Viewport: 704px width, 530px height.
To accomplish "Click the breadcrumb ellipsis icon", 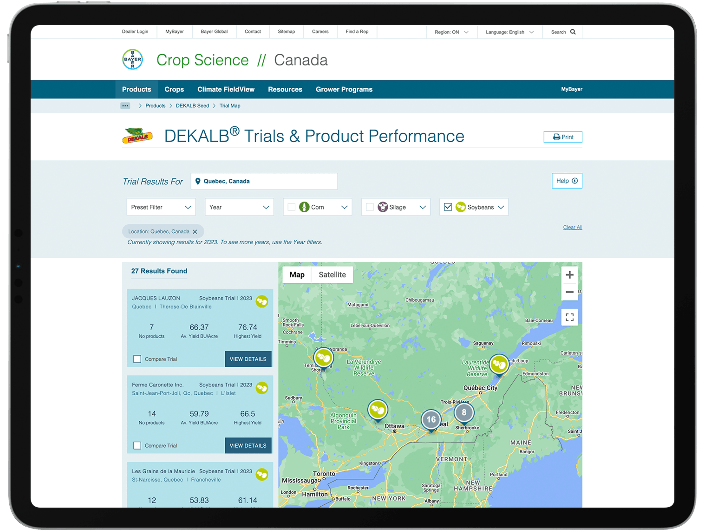I will pyautogui.click(x=125, y=106).
